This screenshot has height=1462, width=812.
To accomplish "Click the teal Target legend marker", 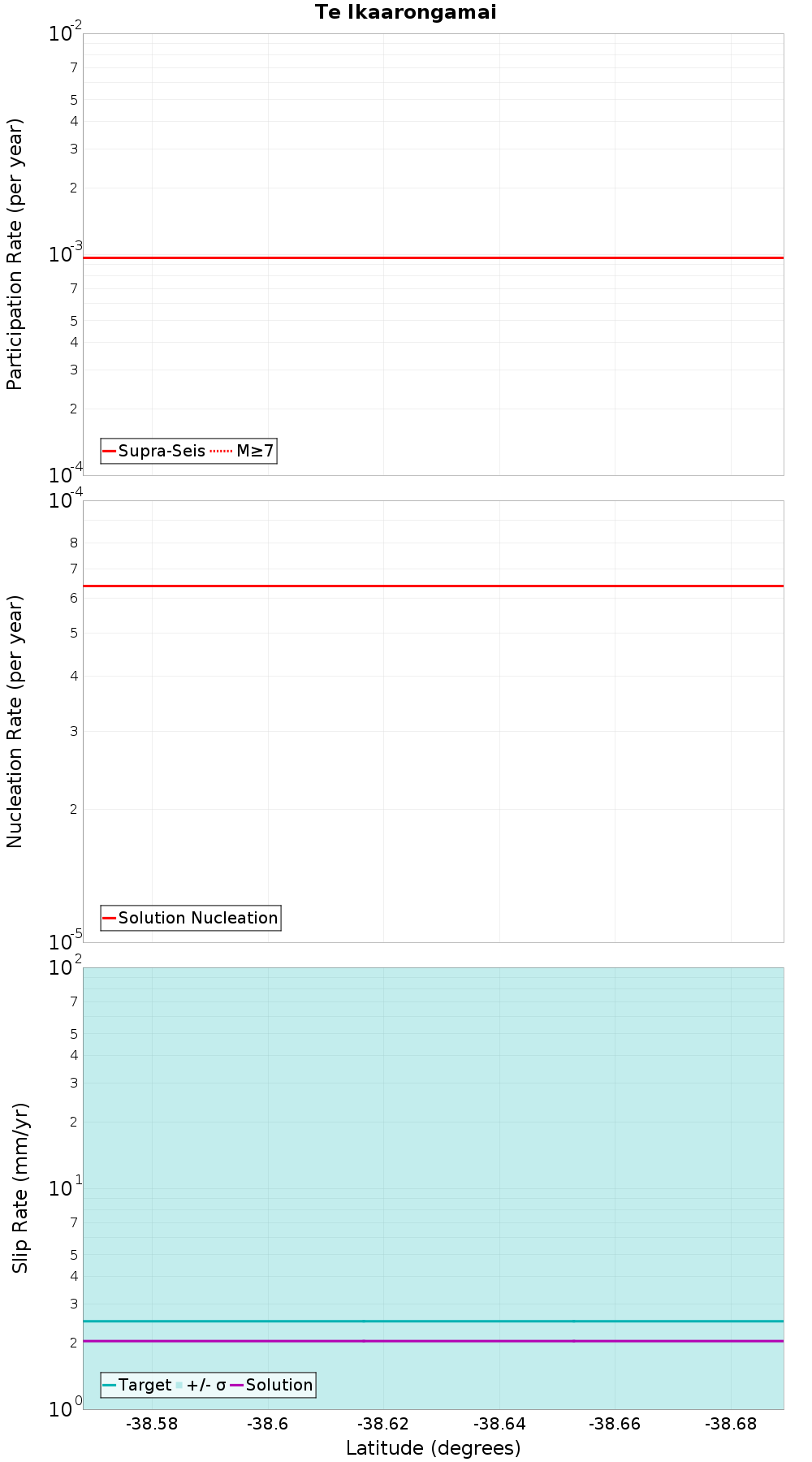I will tap(110, 1385).
